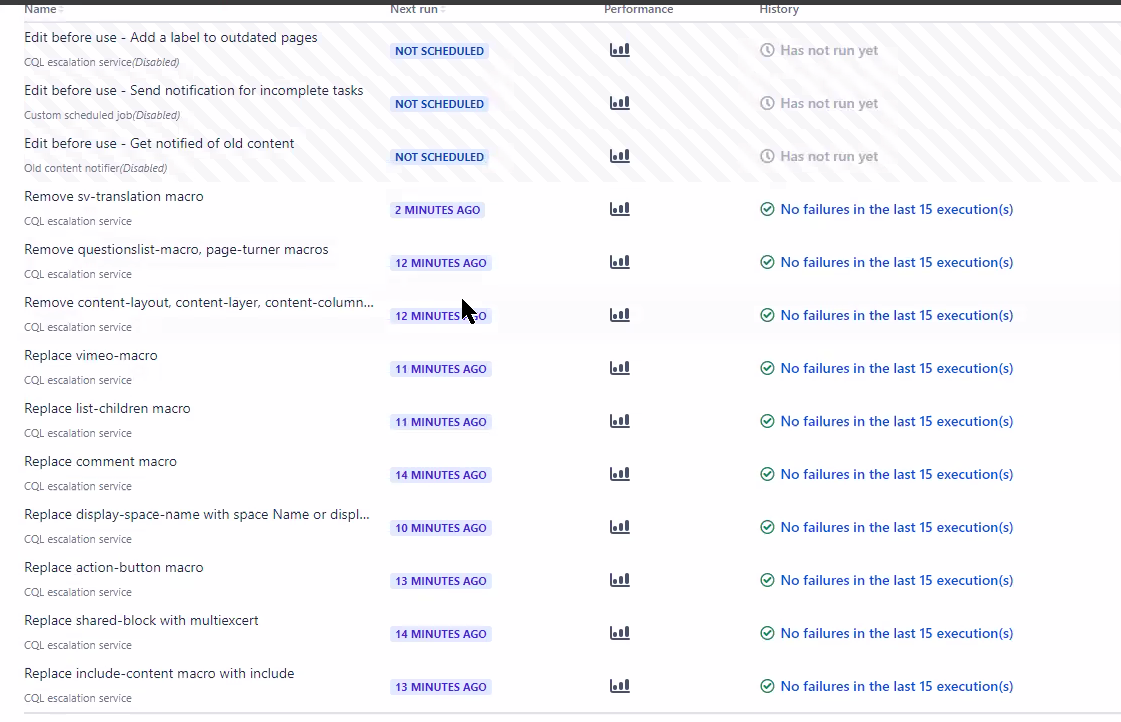
Task: Open performance chart for Add a label to outdated pages
Action: (619, 50)
